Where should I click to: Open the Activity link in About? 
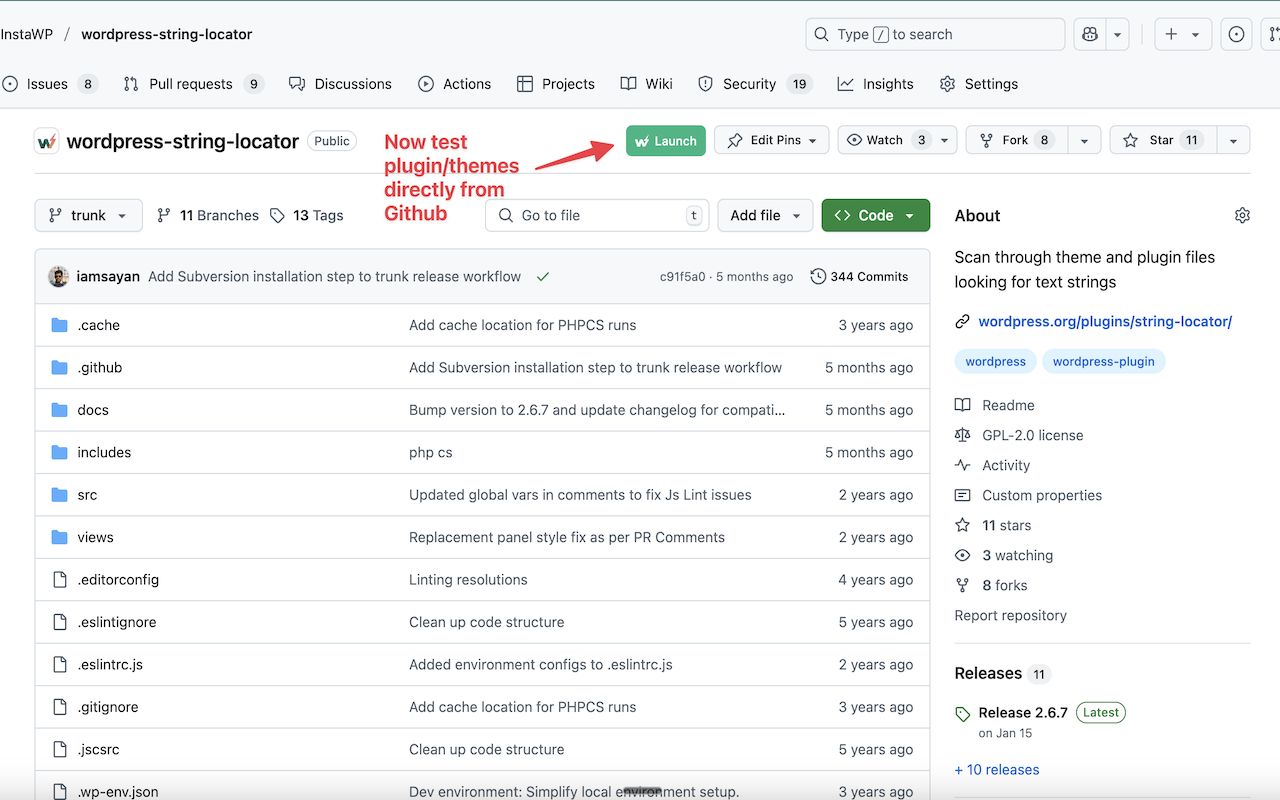pyautogui.click(x=1005, y=465)
